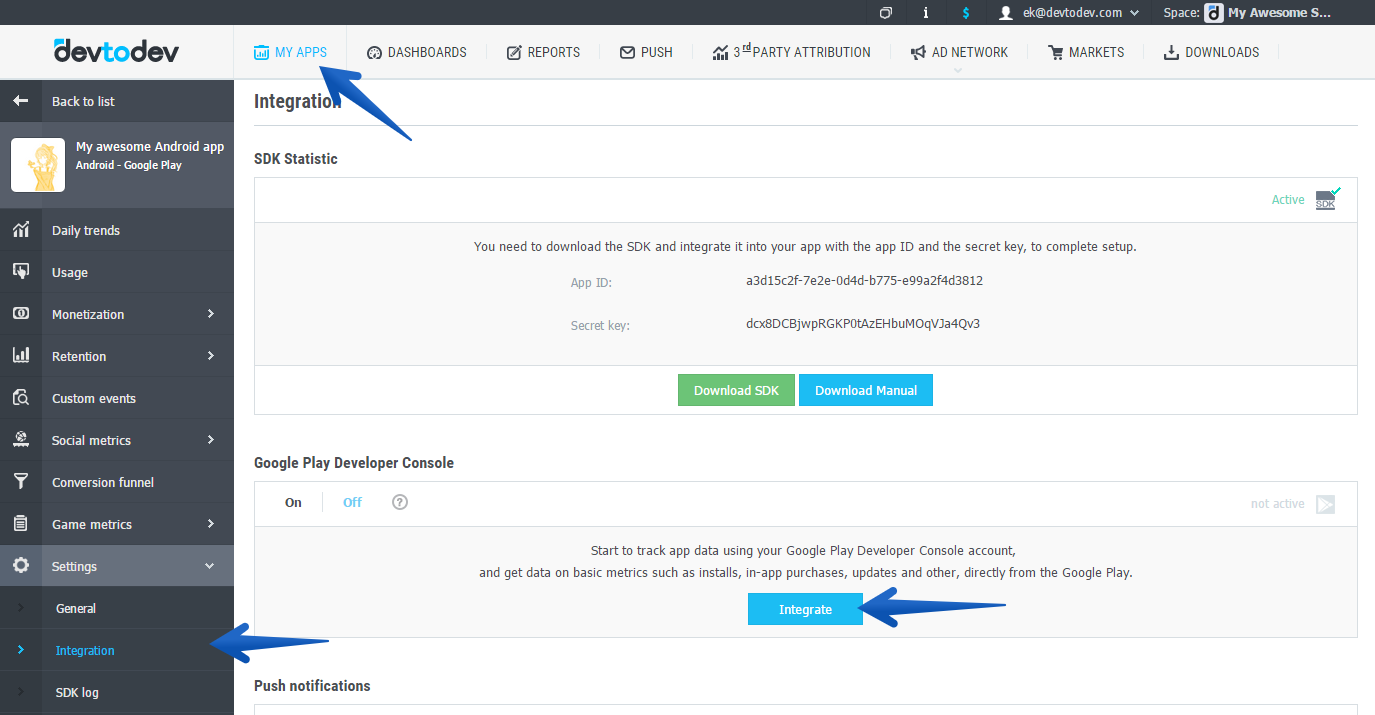Click the help question mark icon
The height and width of the screenshot is (715, 1375).
coord(400,502)
